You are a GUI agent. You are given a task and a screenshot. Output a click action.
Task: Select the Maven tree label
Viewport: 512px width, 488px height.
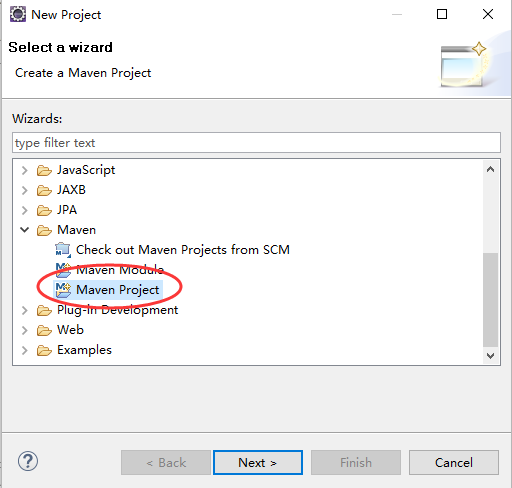tap(76, 230)
